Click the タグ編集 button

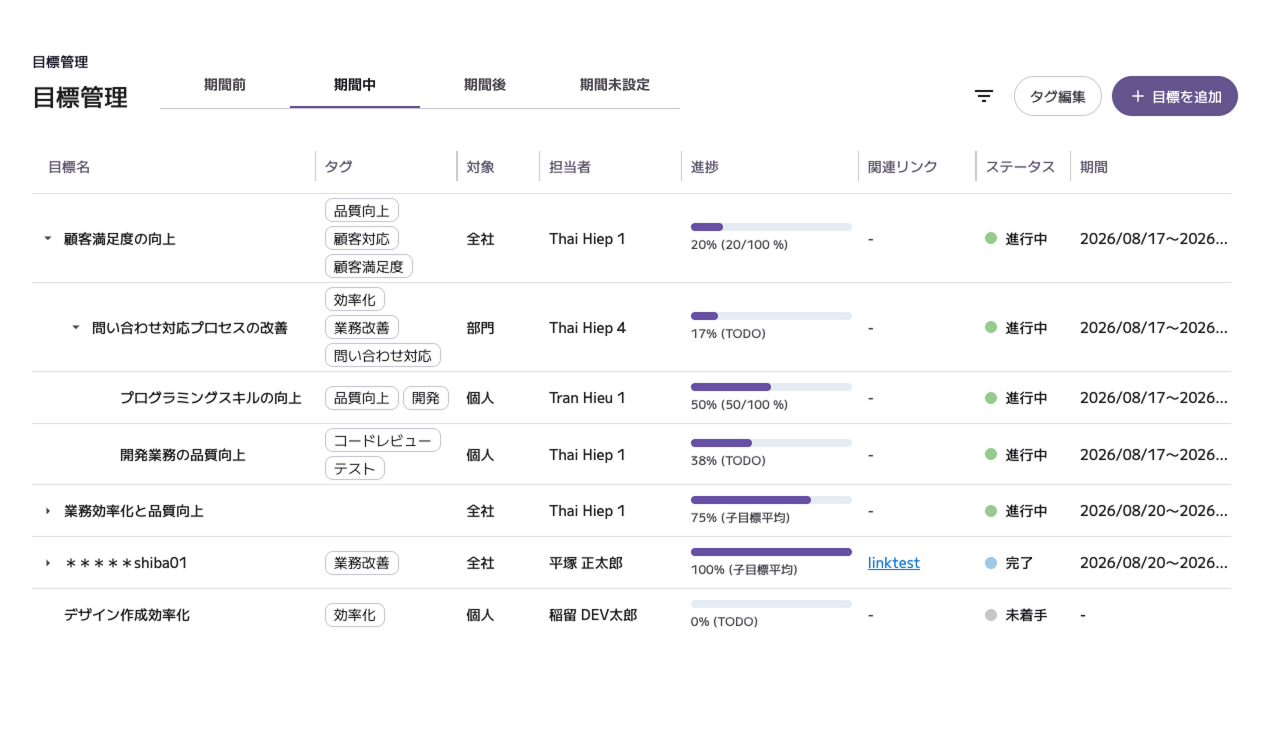tap(1058, 96)
